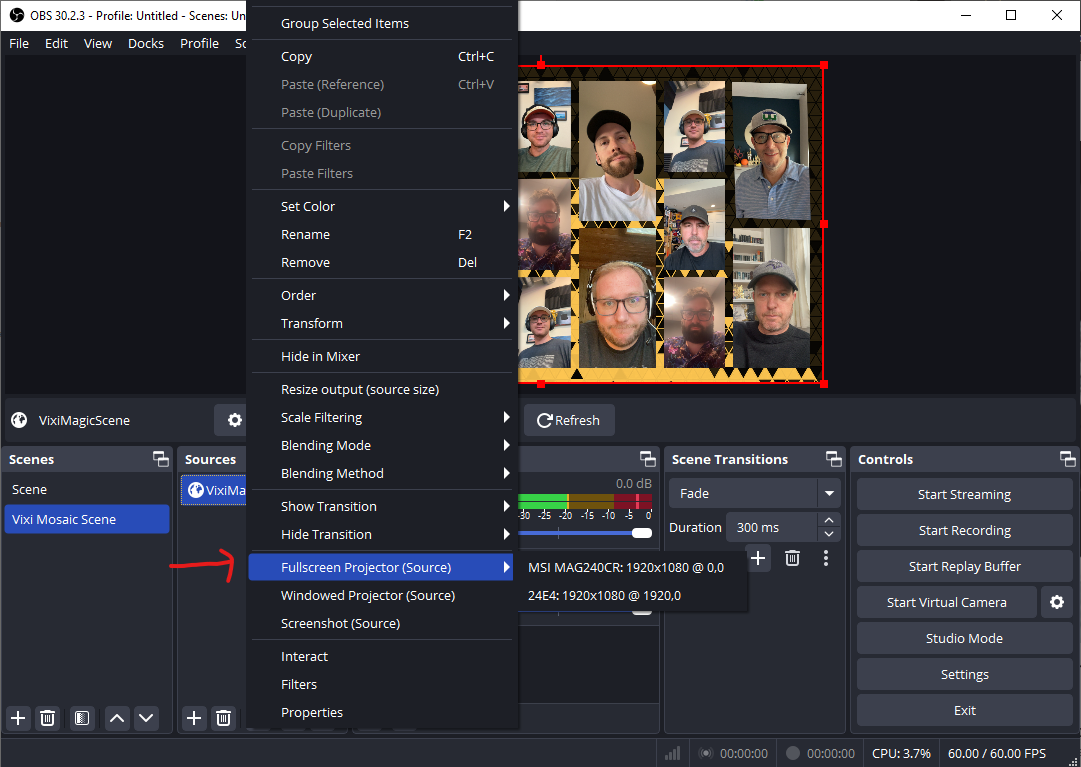Choose Remove from context menu
This screenshot has height=767, width=1081.
pos(382,263)
